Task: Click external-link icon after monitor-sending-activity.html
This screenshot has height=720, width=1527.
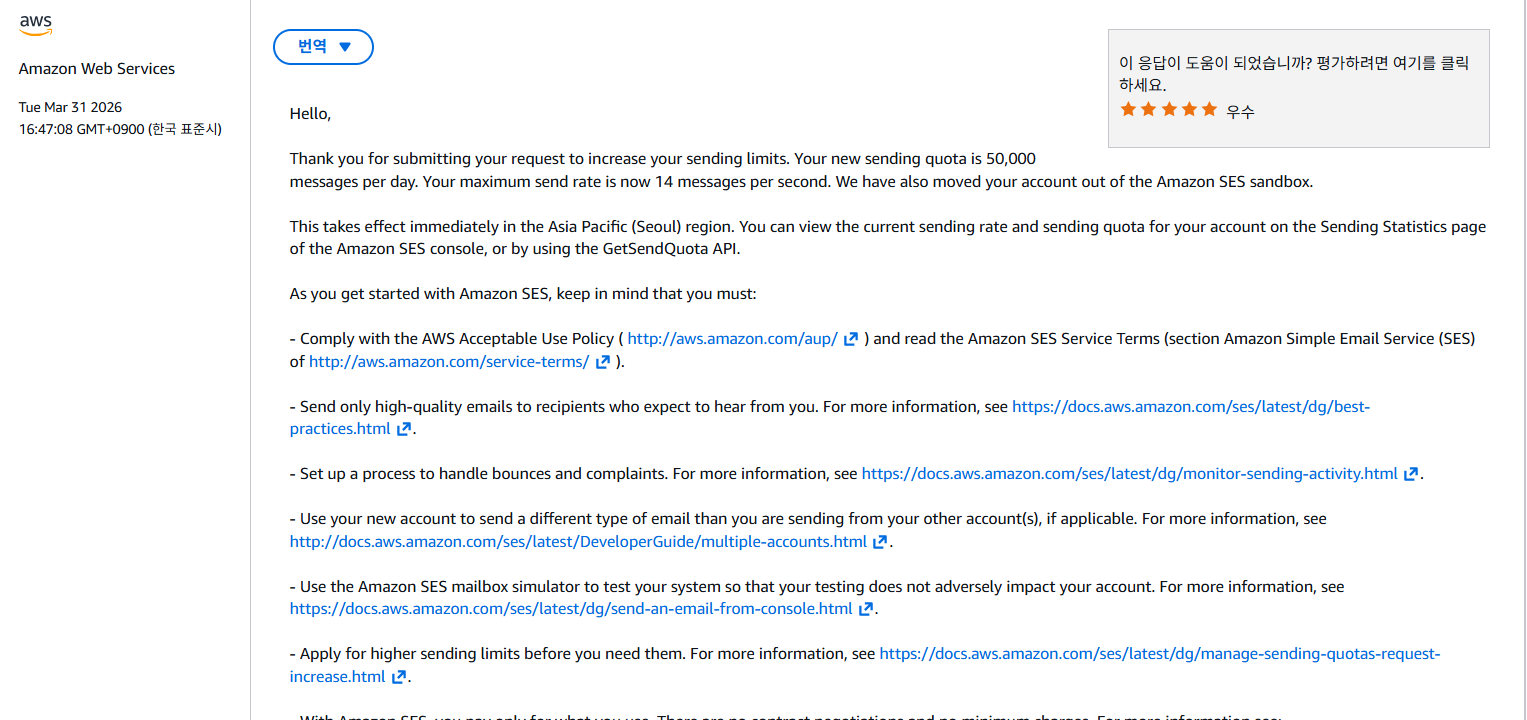Action: pyautogui.click(x=1411, y=474)
